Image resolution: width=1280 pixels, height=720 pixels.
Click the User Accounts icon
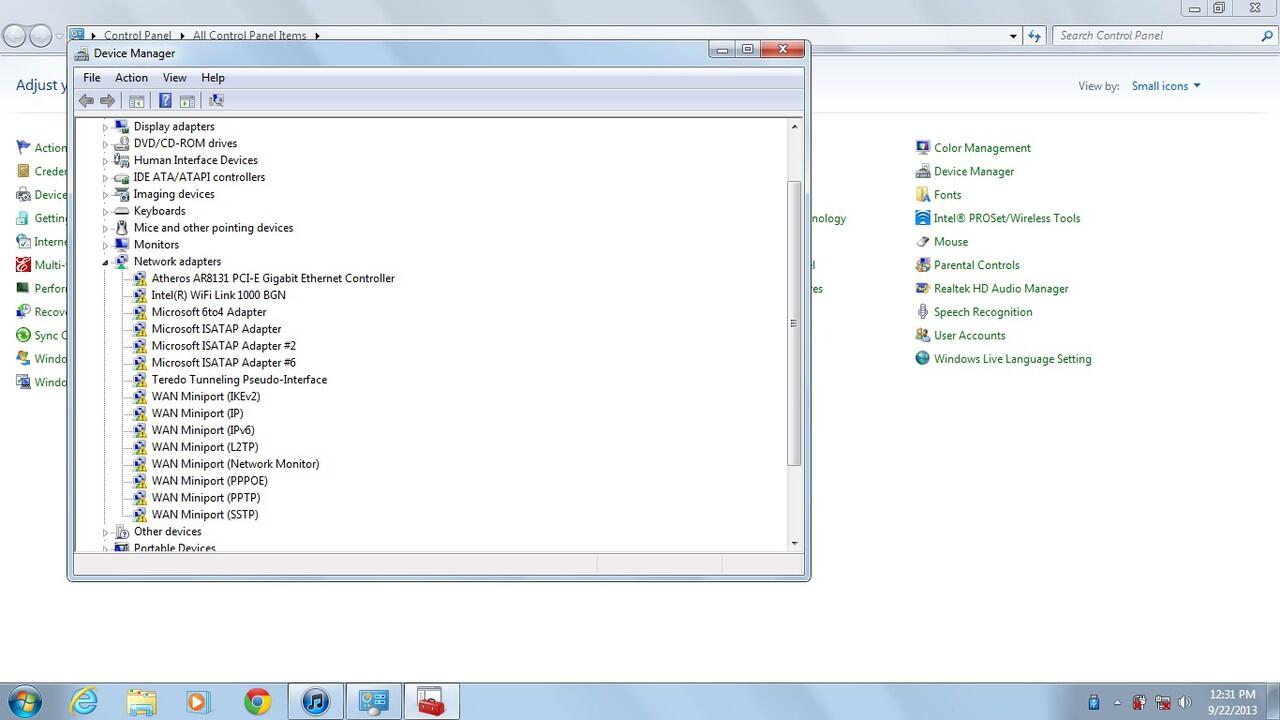click(923, 335)
